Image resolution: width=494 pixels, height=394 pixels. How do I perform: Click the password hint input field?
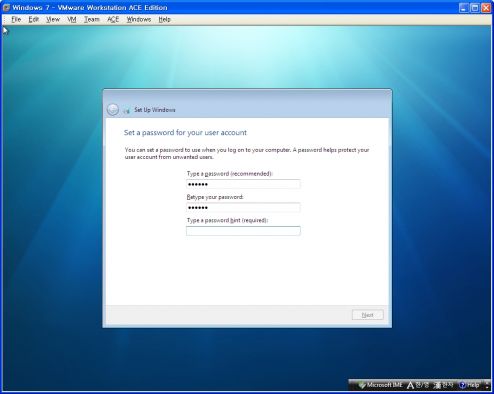tap(243, 231)
